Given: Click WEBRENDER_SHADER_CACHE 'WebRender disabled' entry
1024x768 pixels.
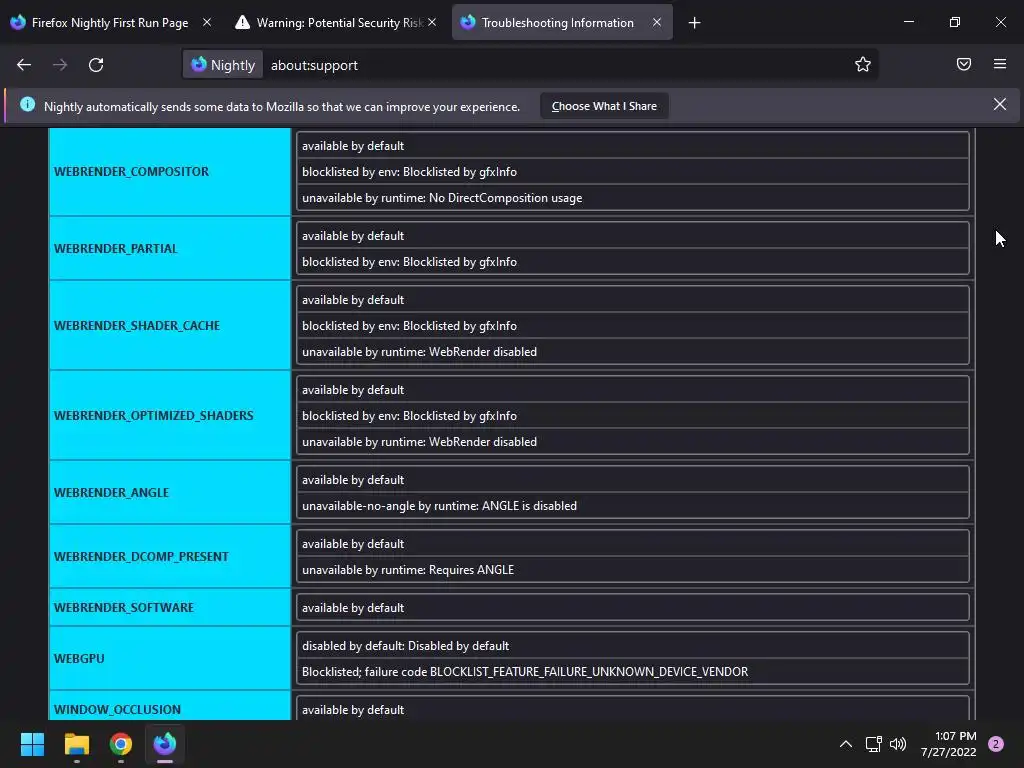Looking at the screenshot, I should tap(483, 352).
